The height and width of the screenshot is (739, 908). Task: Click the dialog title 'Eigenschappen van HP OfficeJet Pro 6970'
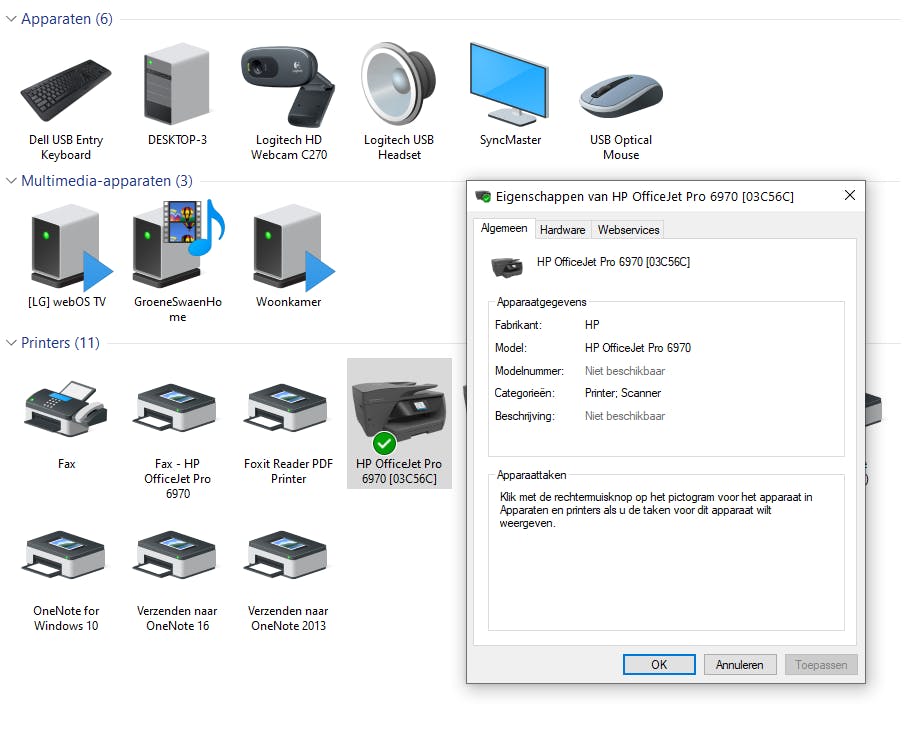point(645,196)
